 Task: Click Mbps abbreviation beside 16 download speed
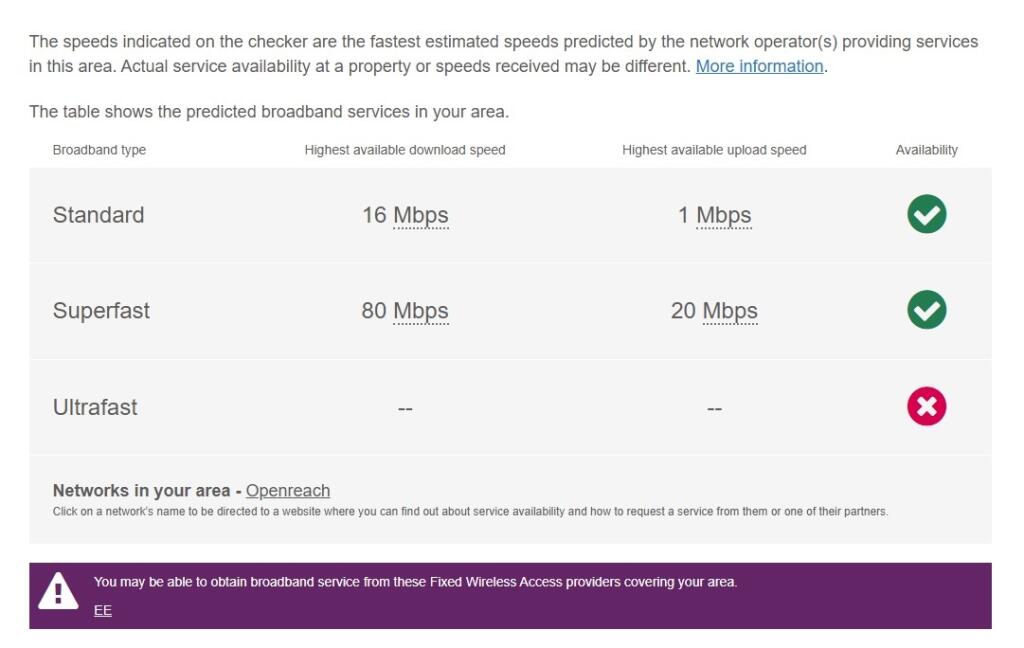[421, 215]
